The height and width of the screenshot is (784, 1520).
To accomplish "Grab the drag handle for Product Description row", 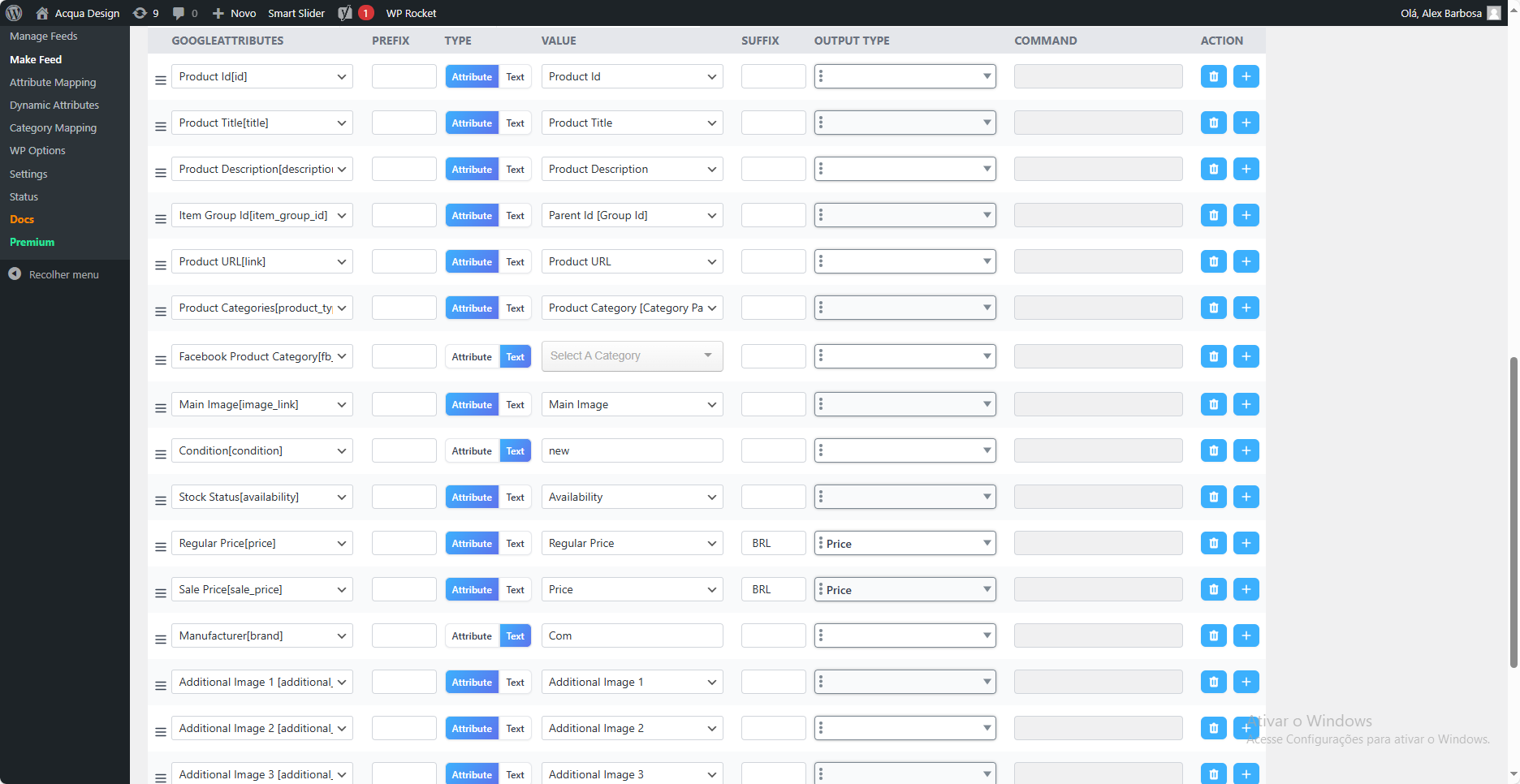I will tap(161, 172).
